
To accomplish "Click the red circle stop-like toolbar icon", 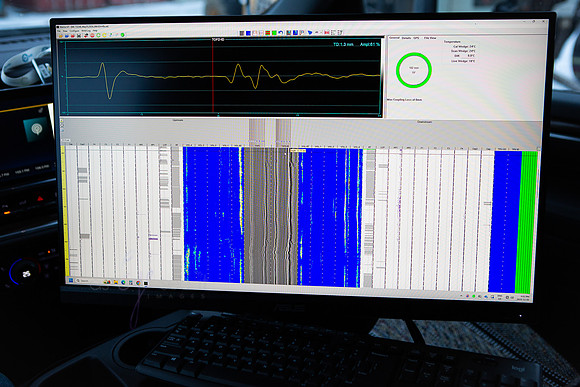I will [92, 35].
